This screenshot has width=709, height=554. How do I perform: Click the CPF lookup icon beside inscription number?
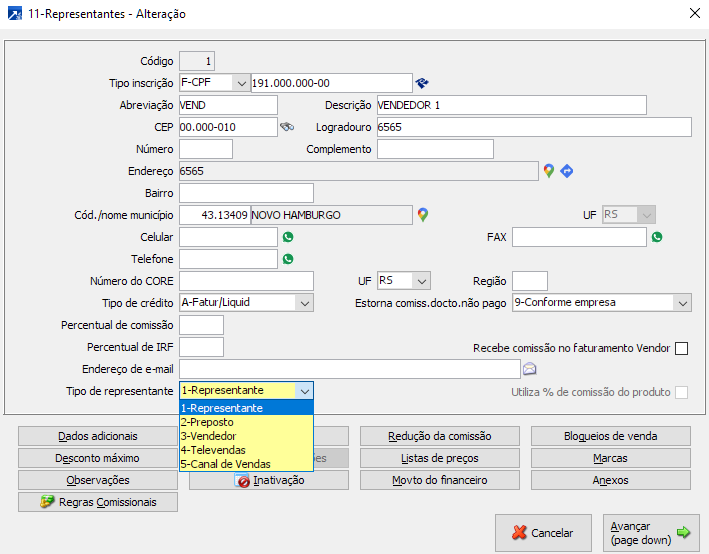tap(422, 83)
